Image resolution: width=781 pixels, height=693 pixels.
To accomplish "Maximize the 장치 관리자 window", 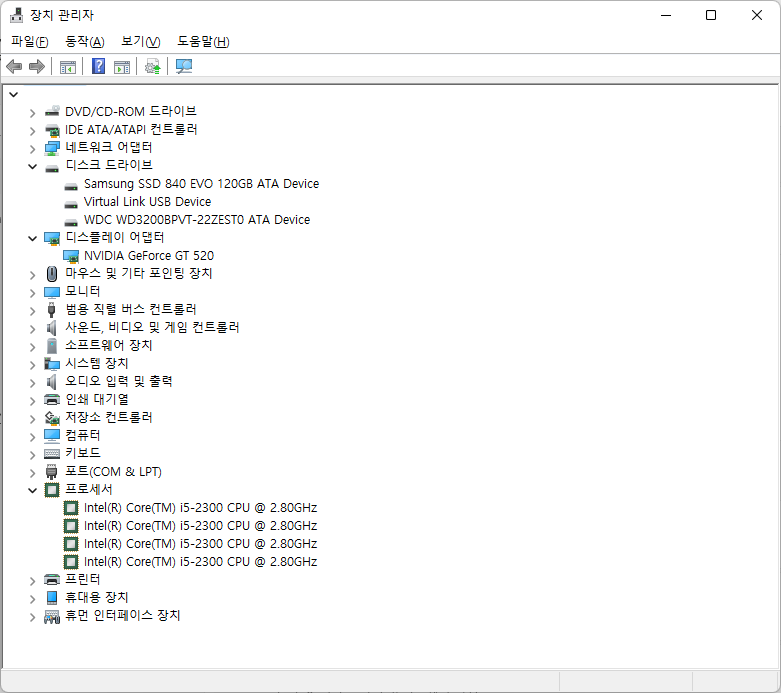I will (x=711, y=15).
